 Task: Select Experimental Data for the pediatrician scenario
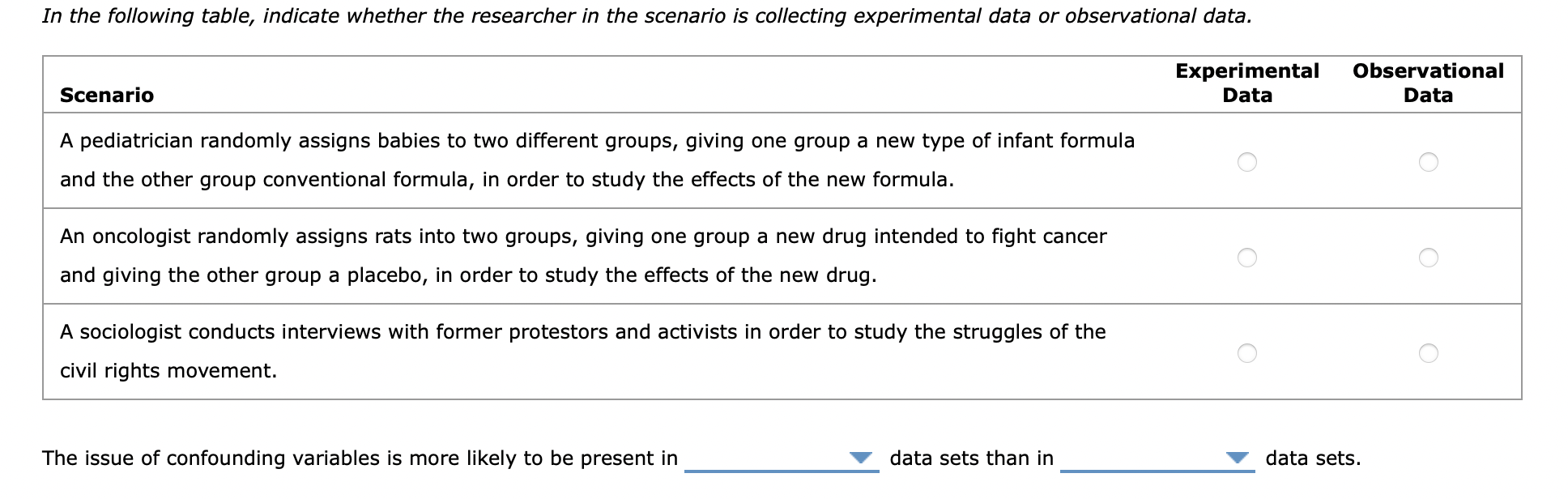point(1247,161)
